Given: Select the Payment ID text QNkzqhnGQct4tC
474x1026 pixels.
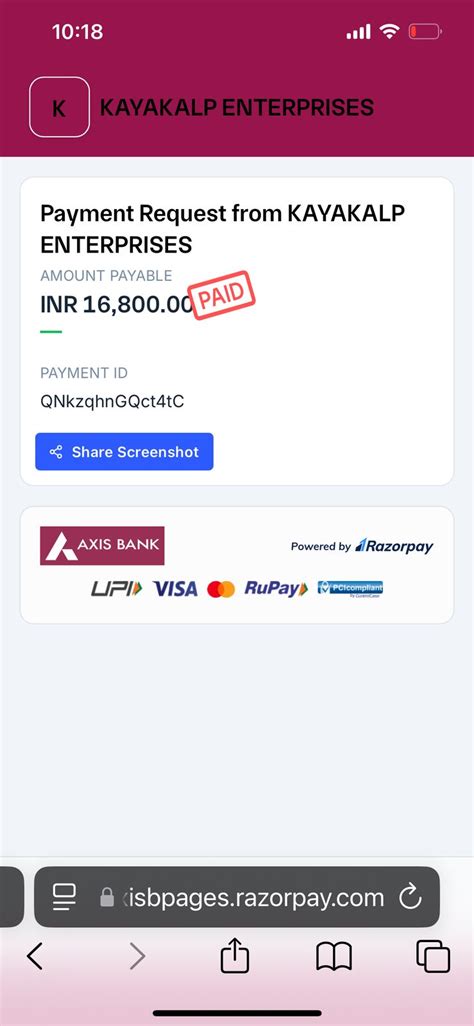Looking at the screenshot, I should point(112,402).
